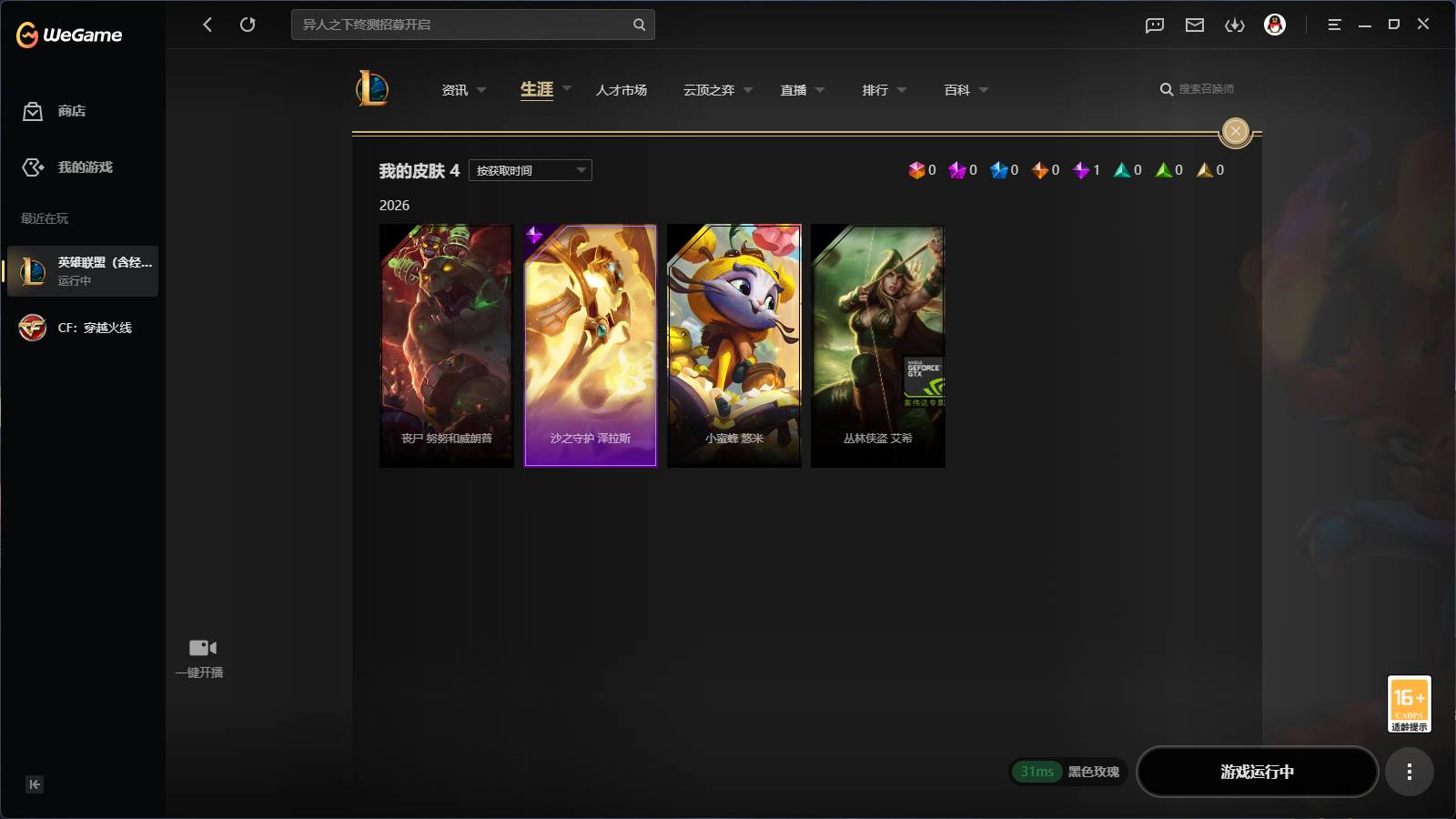Select CF: 穿越火线 in recent games
Viewport: 1456px width, 819px height.
pos(83,328)
